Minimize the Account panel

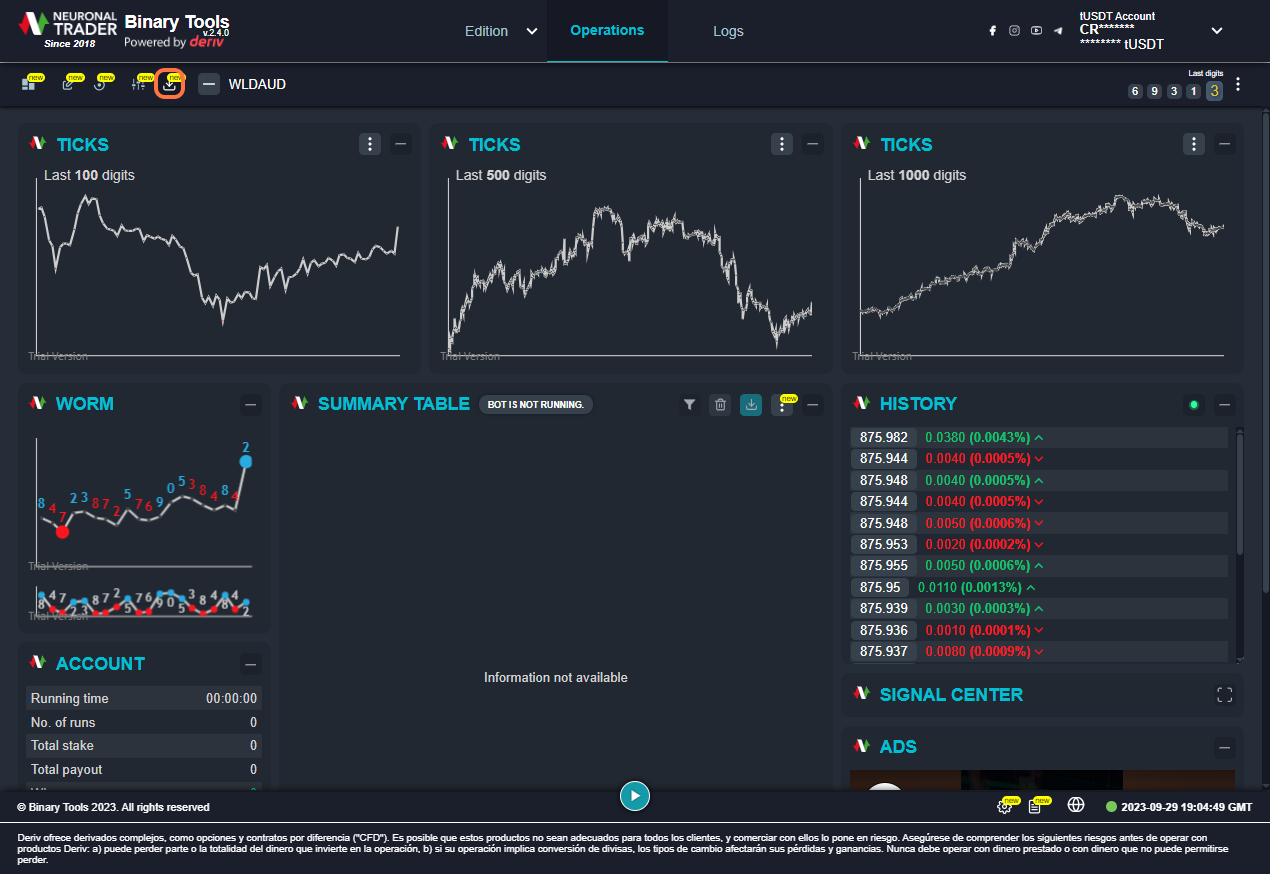251,665
